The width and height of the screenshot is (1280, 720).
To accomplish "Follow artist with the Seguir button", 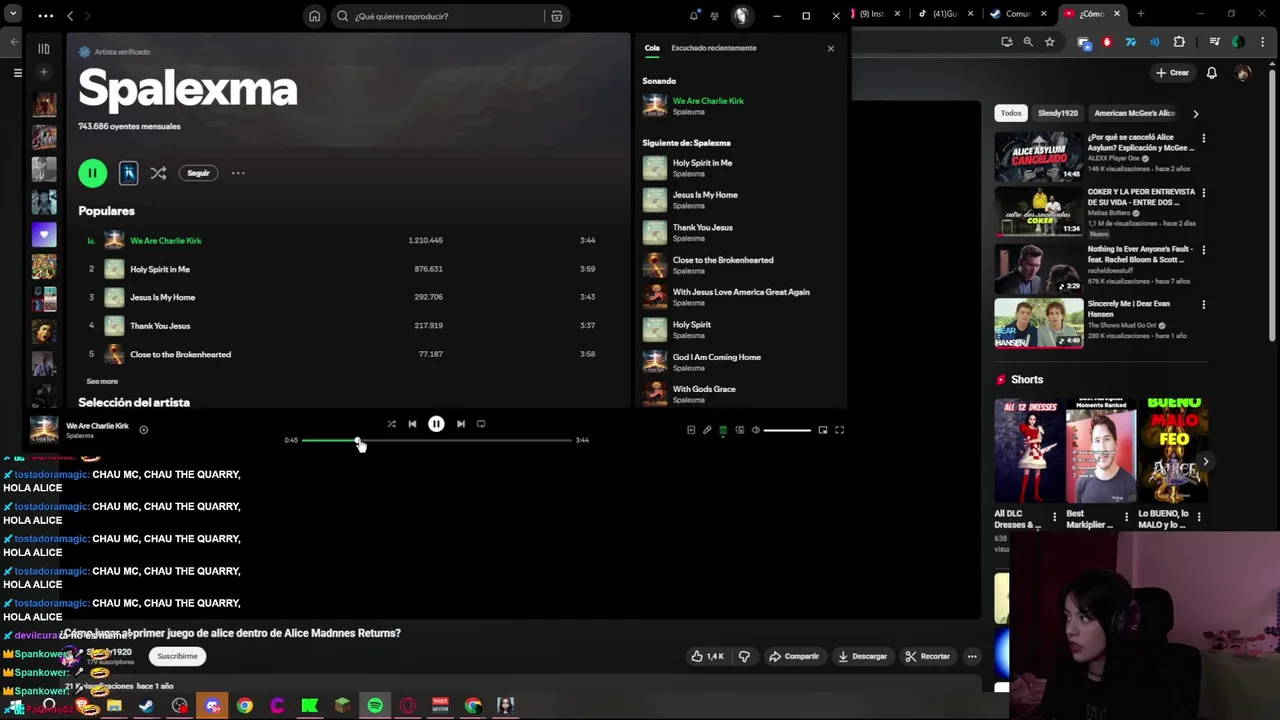I will pos(198,173).
